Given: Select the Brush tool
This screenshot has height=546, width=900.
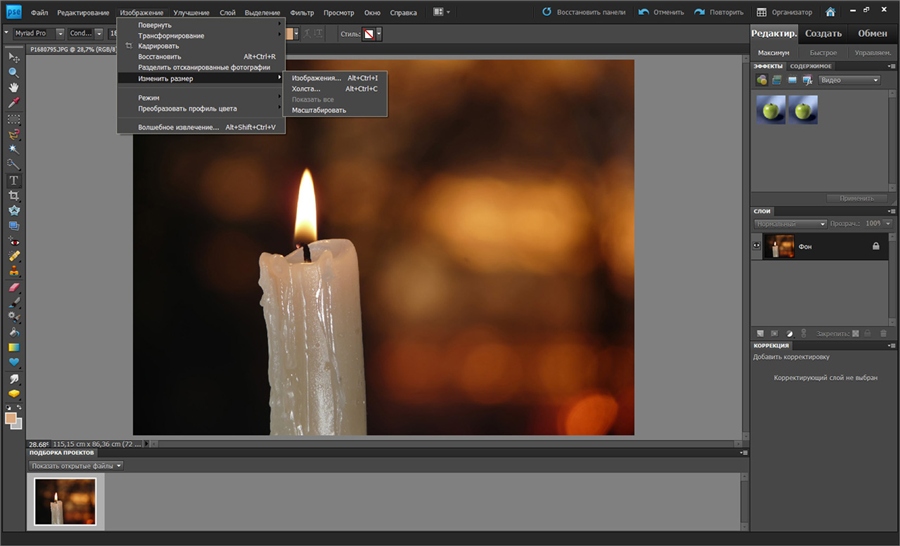Looking at the screenshot, I should click(14, 302).
